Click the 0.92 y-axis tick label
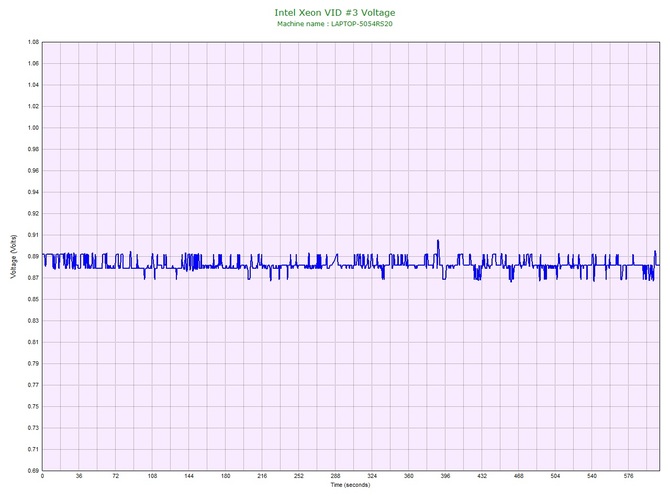670x502 pixels. 33,214
